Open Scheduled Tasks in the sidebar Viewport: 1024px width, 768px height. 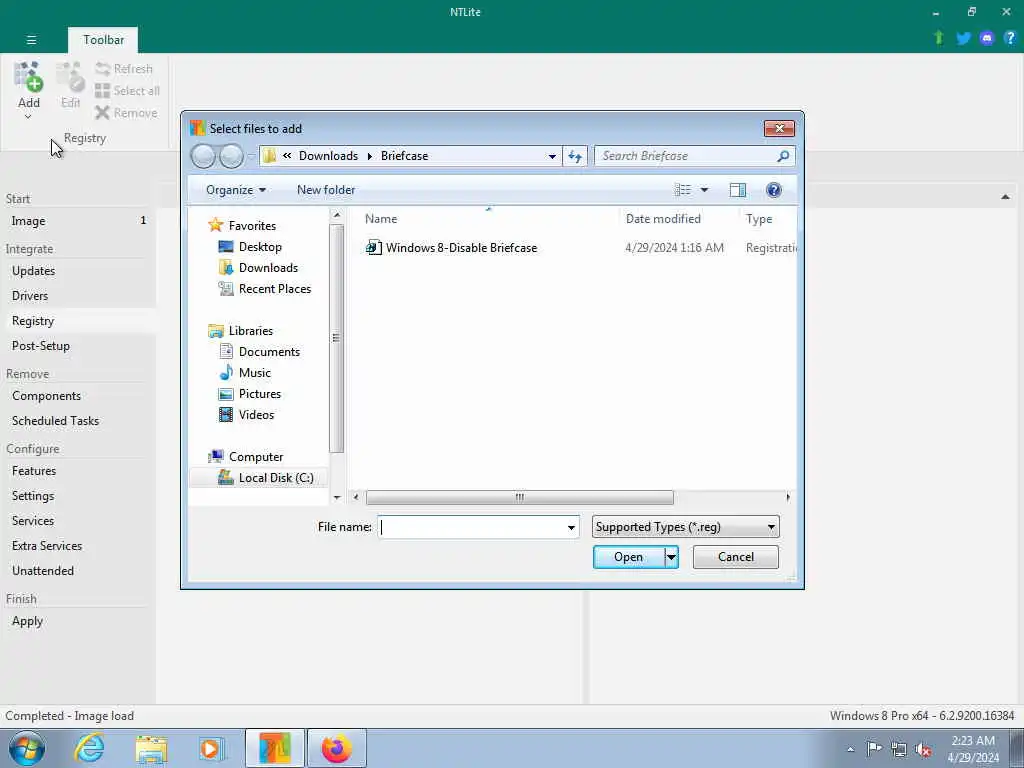tap(78, 421)
